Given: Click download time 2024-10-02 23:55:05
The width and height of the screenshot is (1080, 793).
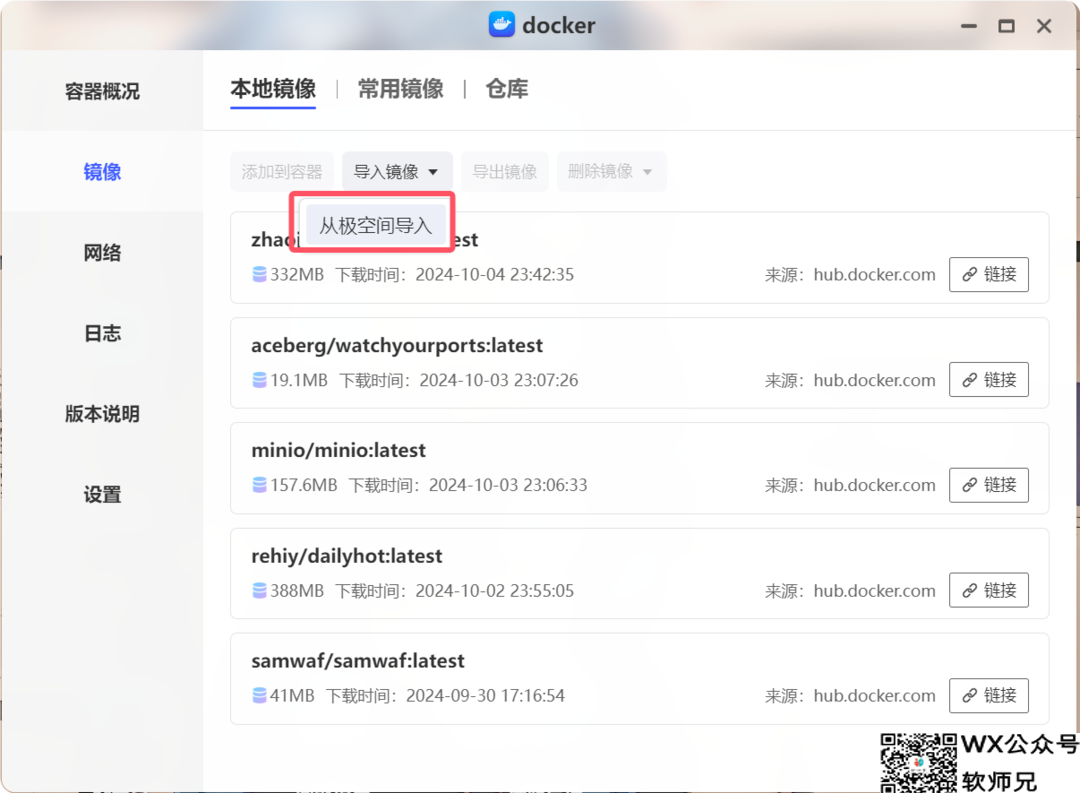Looking at the screenshot, I should (495, 590).
